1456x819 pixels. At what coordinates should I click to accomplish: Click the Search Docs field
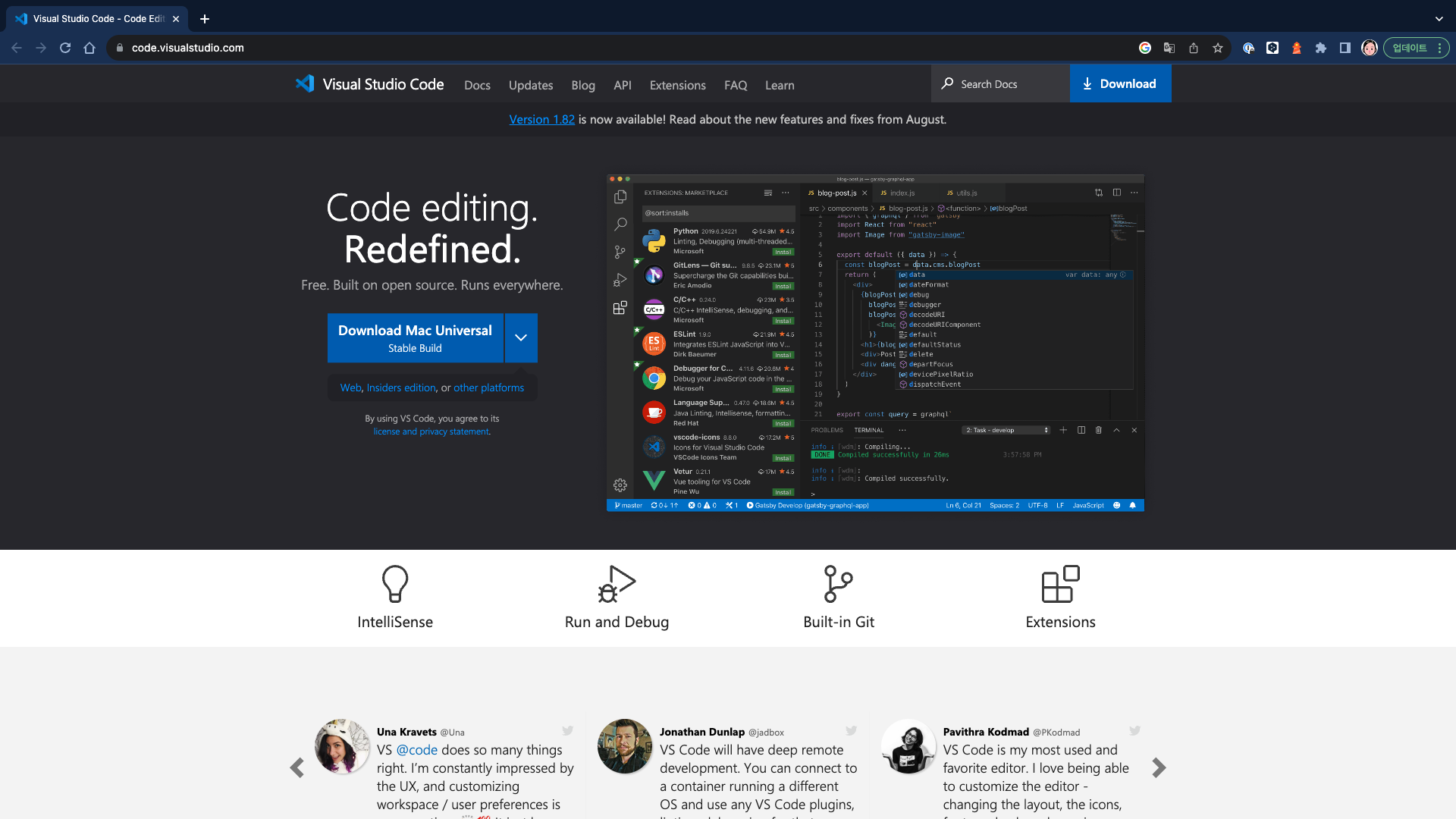coord(1001,84)
